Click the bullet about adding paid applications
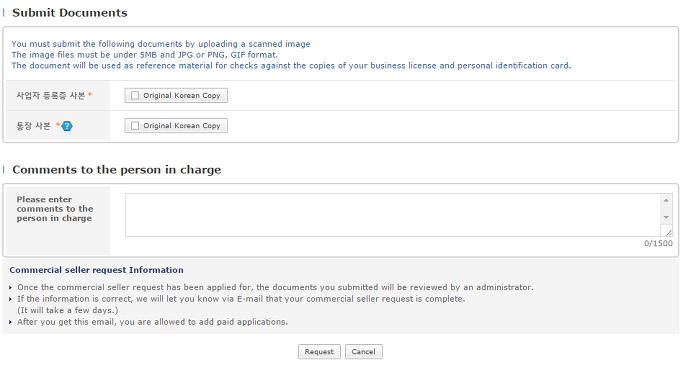The width and height of the screenshot is (683, 365). point(152,322)
